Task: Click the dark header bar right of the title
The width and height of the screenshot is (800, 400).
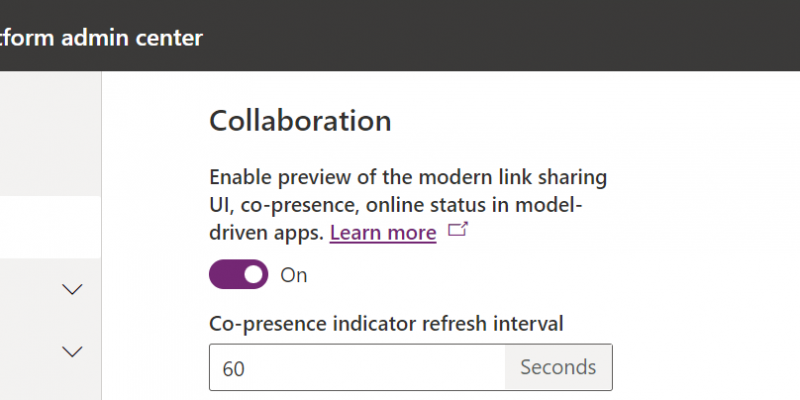Action: (500, 36)
